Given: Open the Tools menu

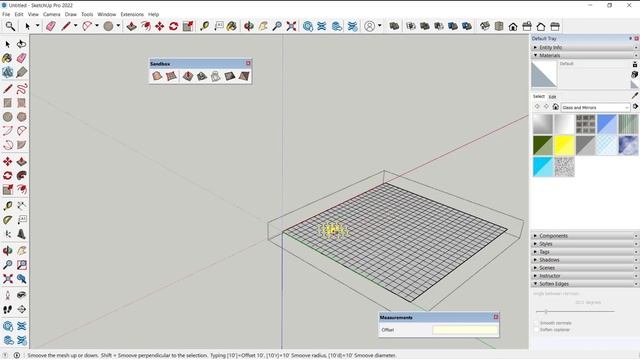Looking at the screenshot, I should point(87,14).
